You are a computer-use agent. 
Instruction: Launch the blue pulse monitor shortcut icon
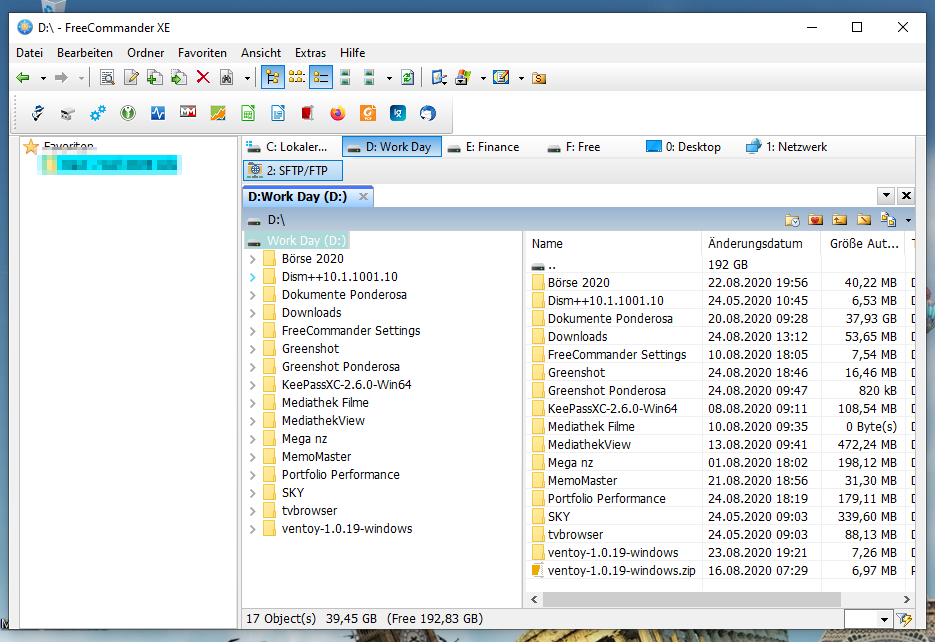coord(158,113)
